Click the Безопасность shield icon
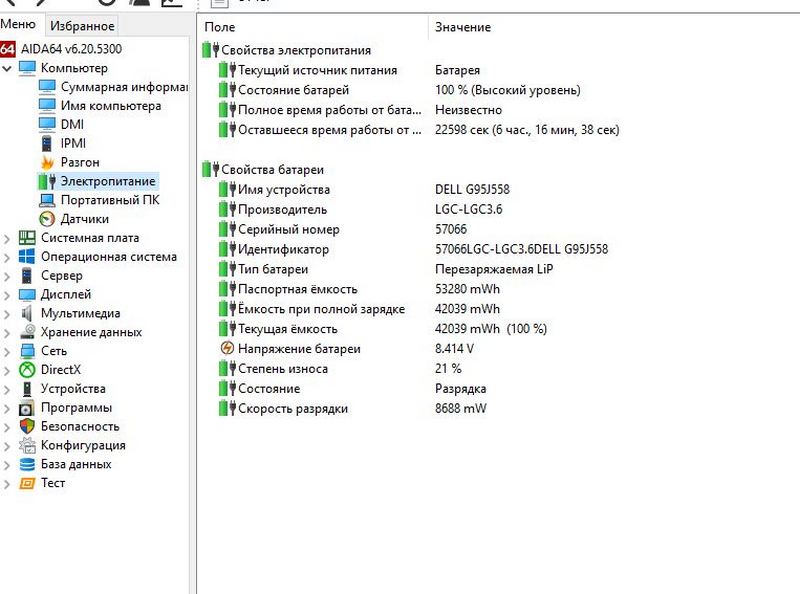The image size is (800, 594). pyautogui.click(x=27, y=426)
